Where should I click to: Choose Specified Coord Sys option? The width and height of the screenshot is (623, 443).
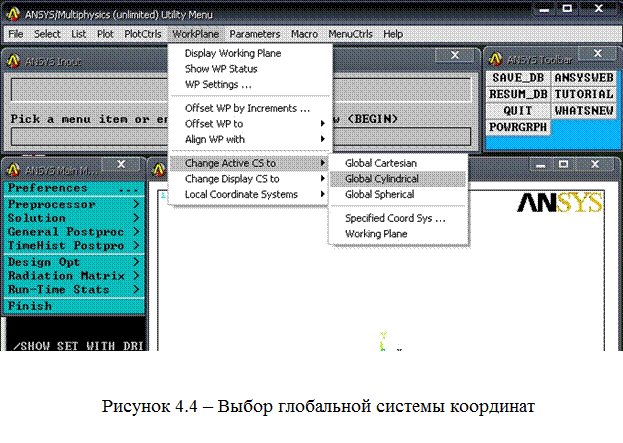coord(398,218)
